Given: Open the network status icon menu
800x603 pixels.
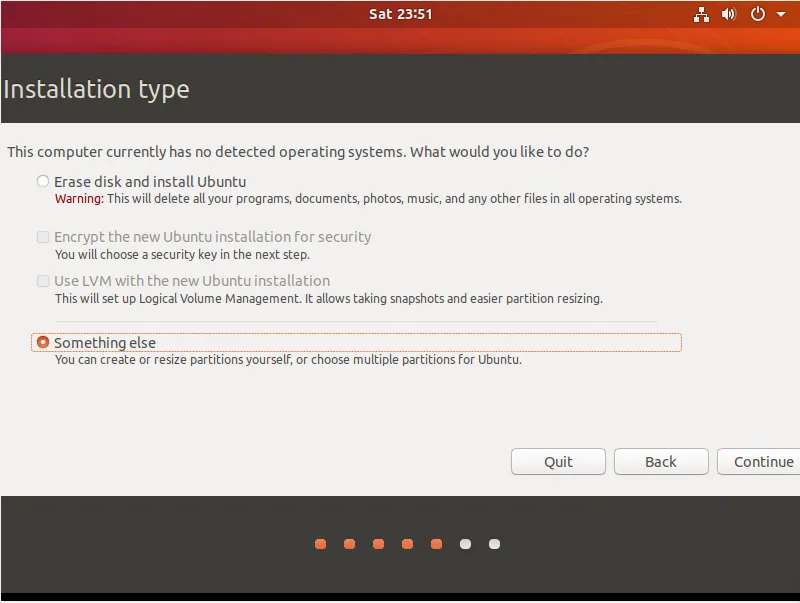Looking at the screenshot, I should pyautogui.click(x=702, y=14).
